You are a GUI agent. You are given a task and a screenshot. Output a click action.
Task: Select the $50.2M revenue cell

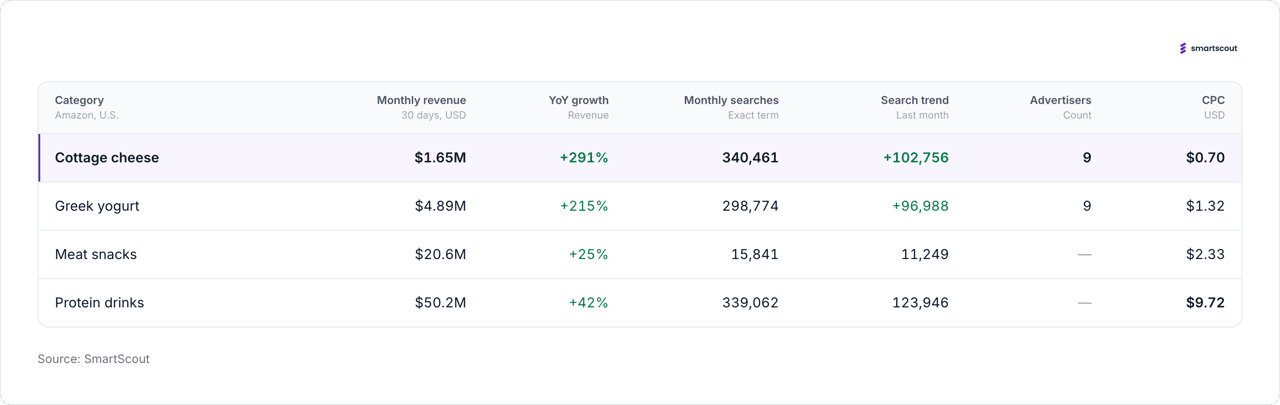(440, 302)
